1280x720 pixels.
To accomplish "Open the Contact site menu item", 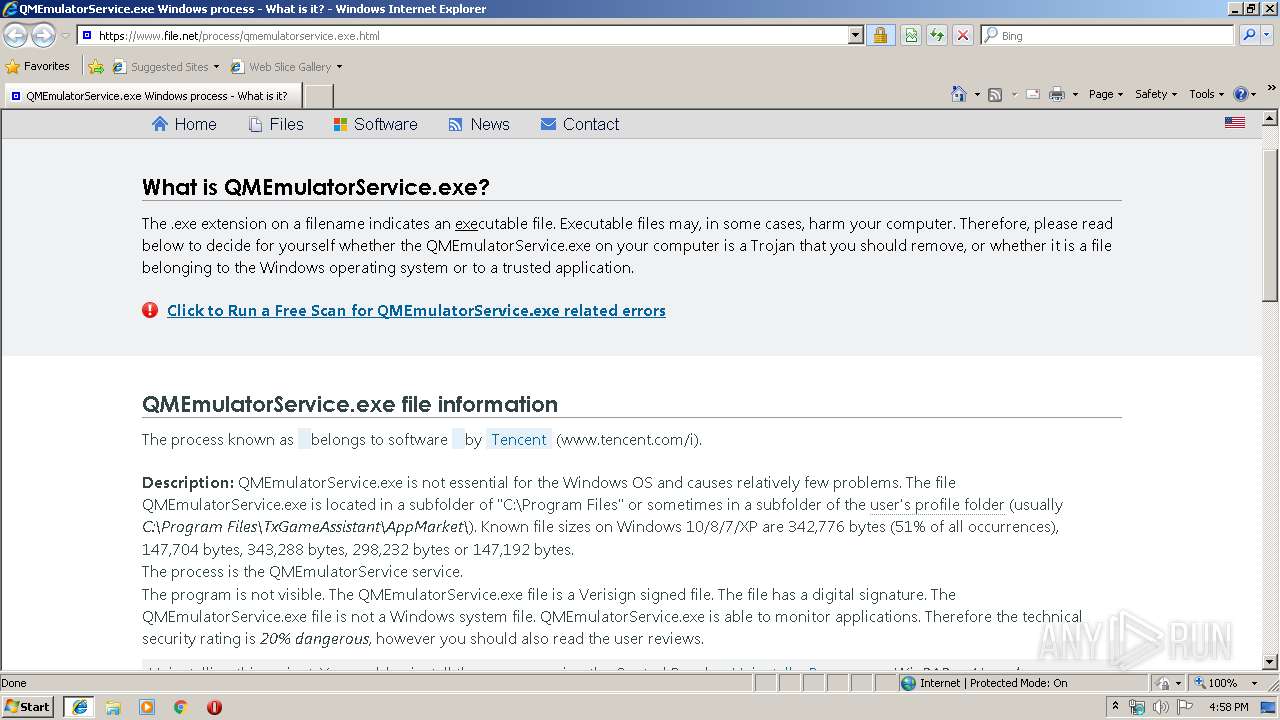I will [580, 124].
